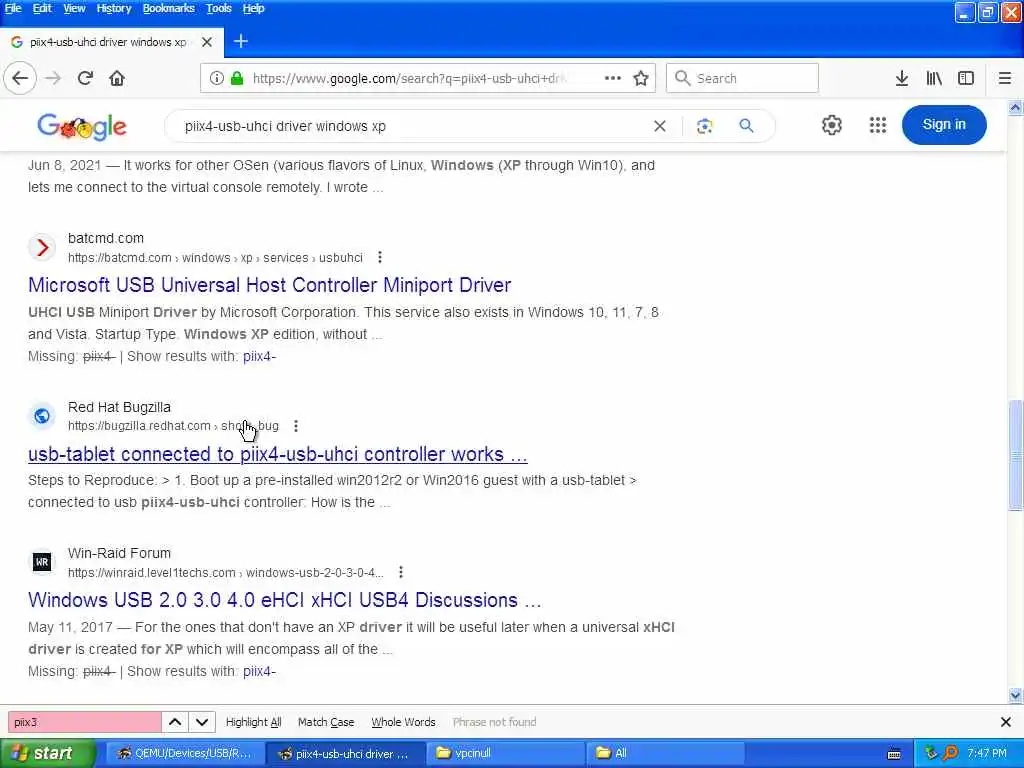Screen dimensions: 1024x768
Task: Switch to vpcinull folder in taskbar
Action: [x=505, y=753]
